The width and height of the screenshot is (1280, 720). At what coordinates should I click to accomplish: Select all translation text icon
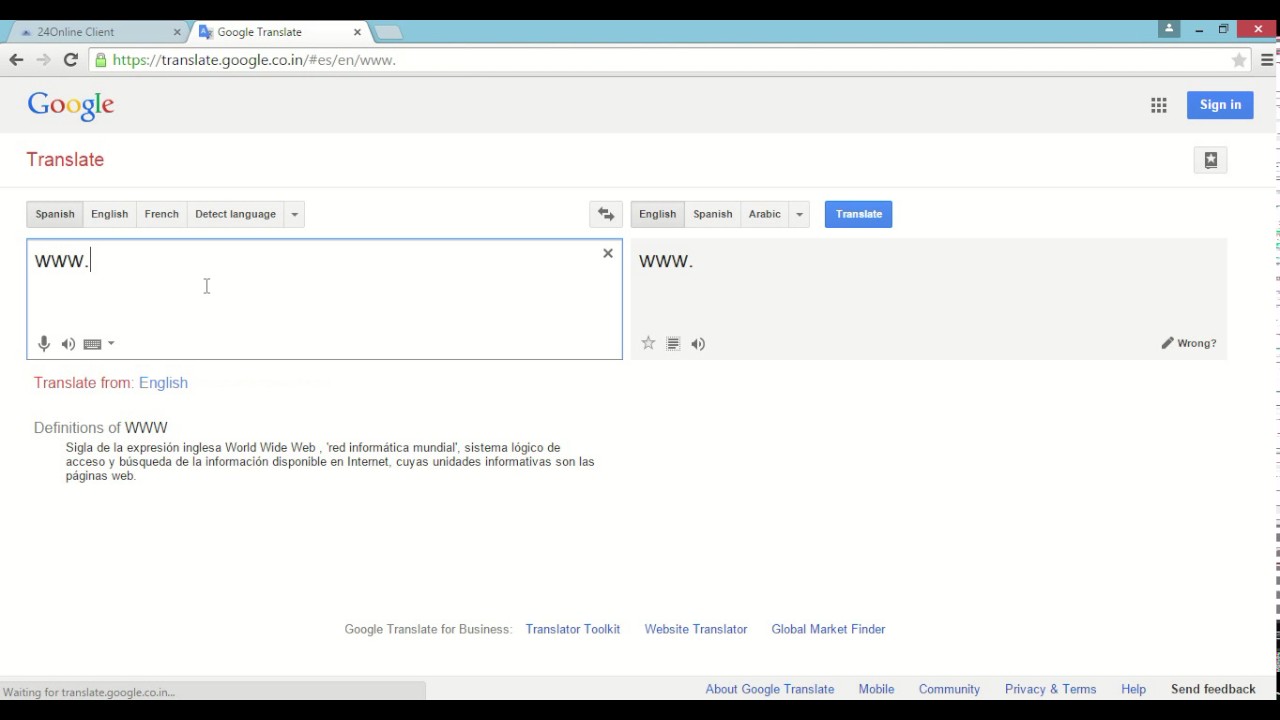(673, 344)
